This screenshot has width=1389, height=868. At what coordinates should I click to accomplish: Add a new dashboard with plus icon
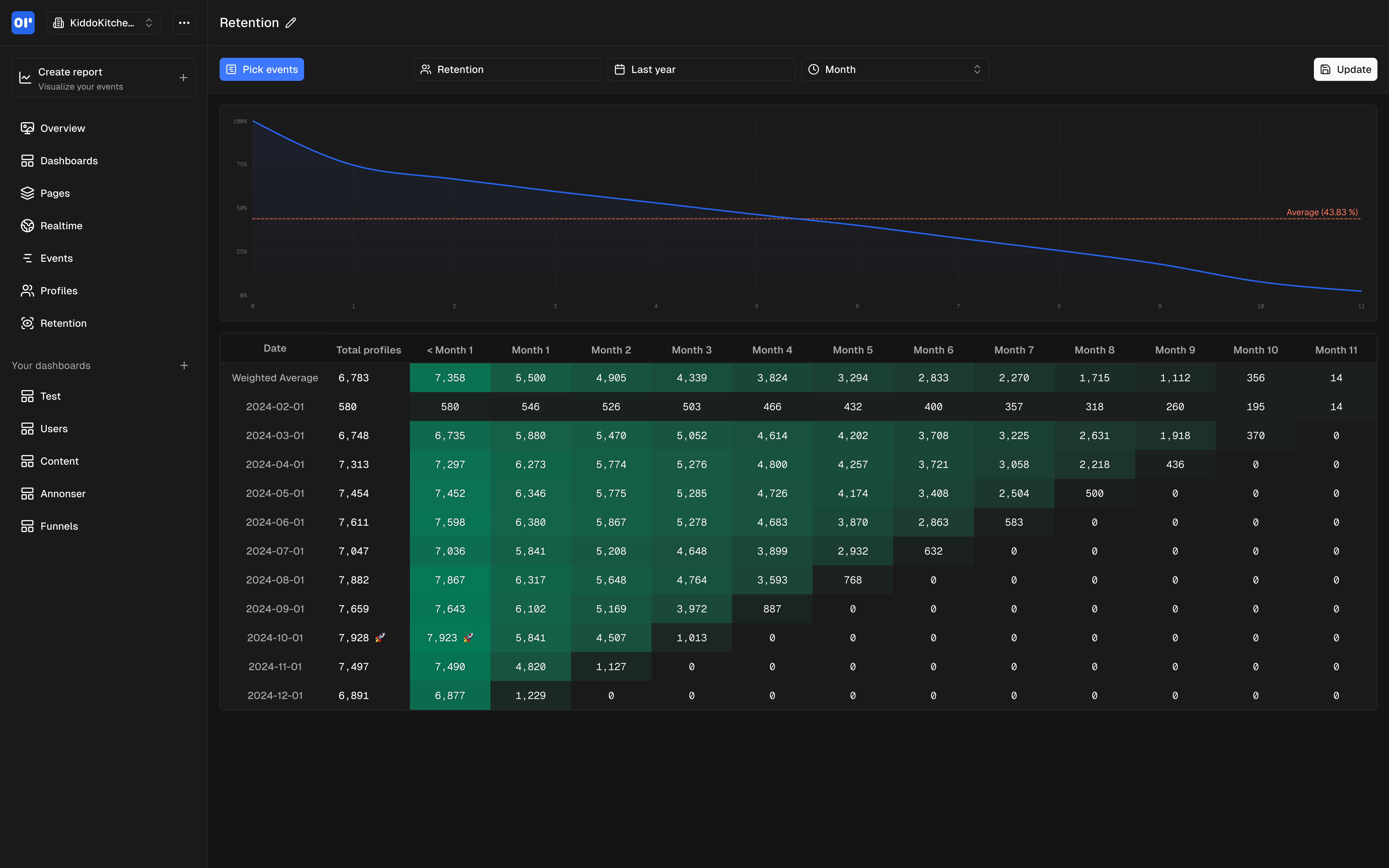(184, 366)
